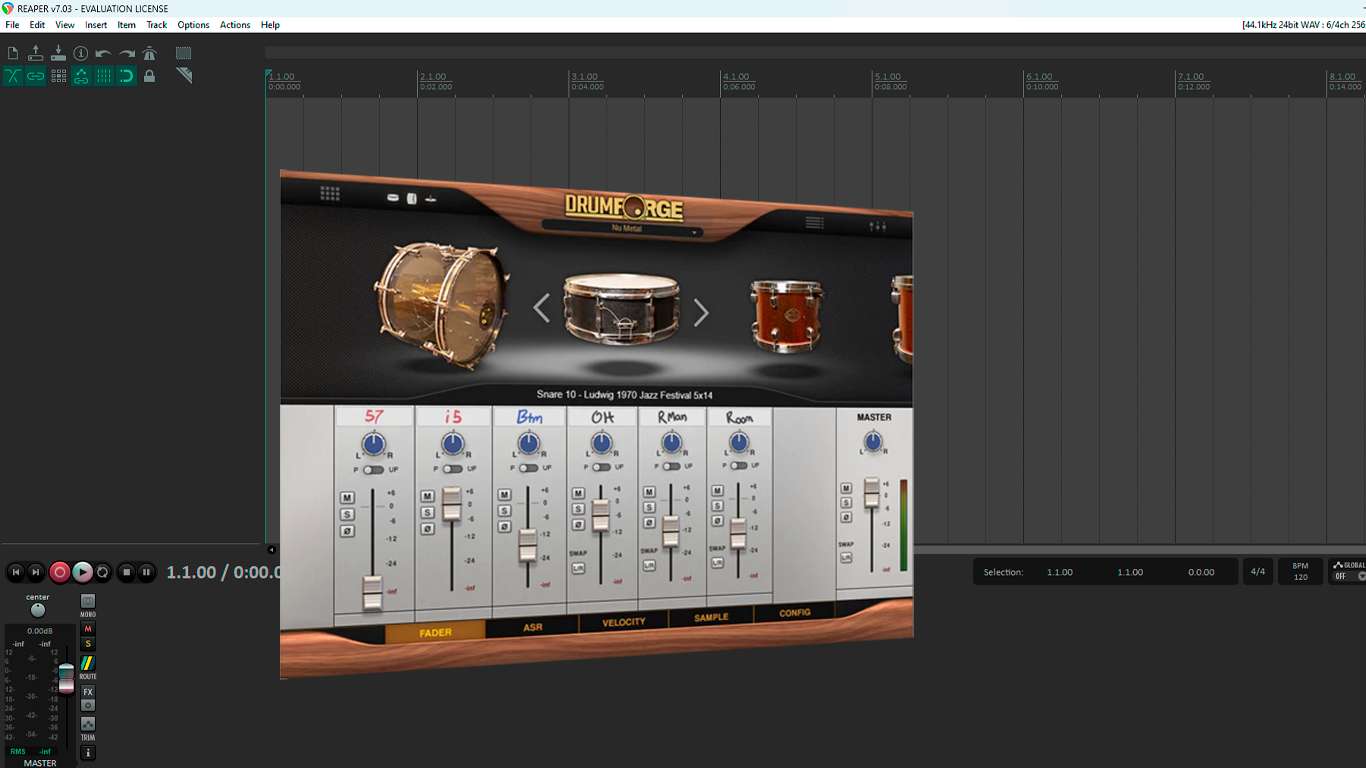Toggle envelope points move with items button
The image size is (1366, 768).
(x=81, y=76)
